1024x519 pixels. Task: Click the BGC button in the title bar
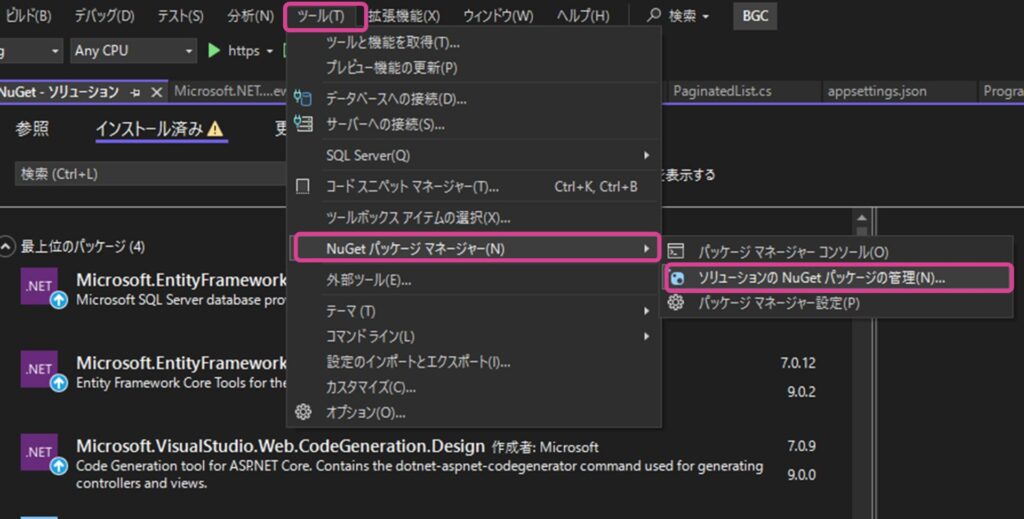754,16
